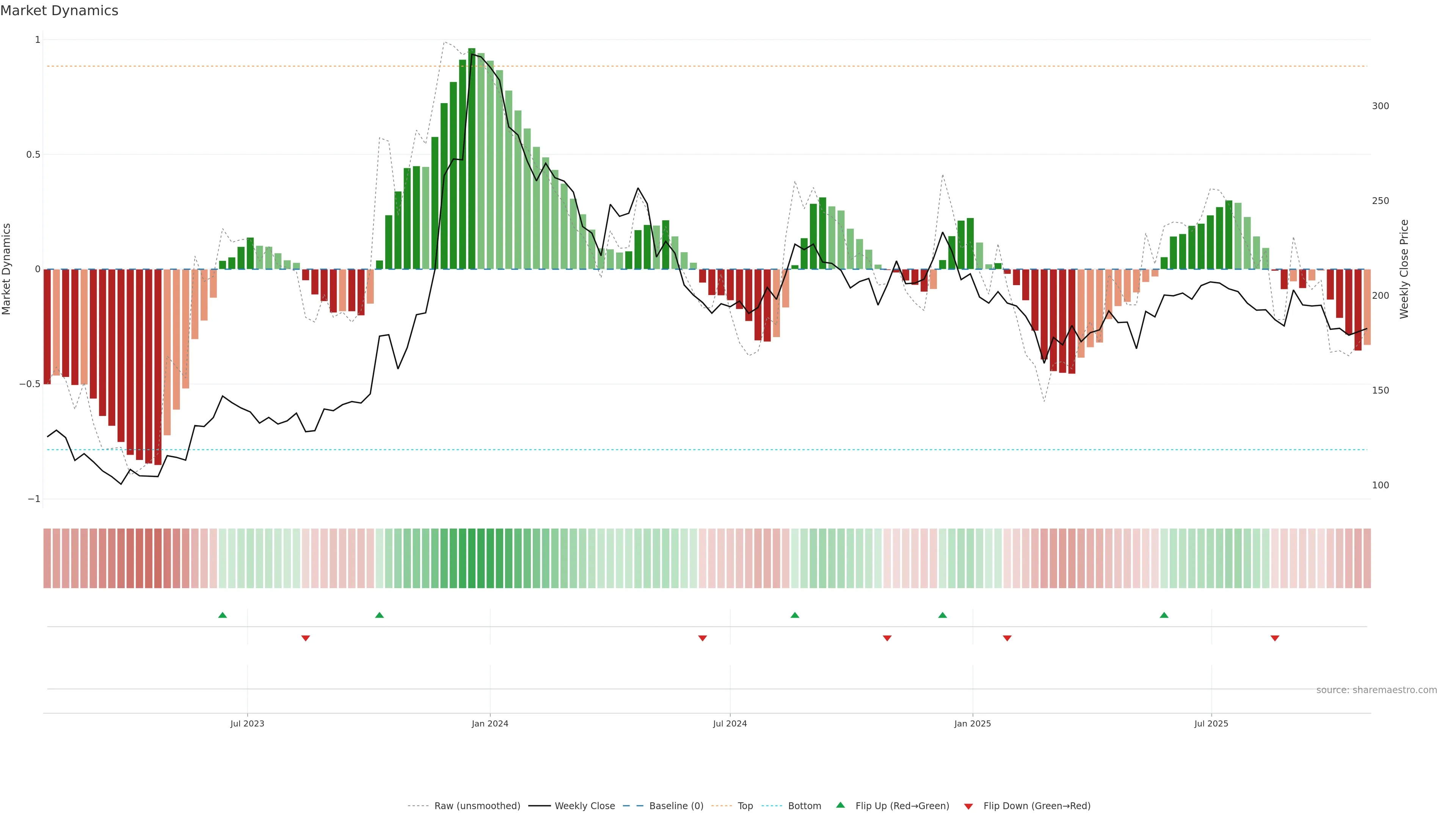
Task: Click the Bottom legend label
Action: point(804,806)
